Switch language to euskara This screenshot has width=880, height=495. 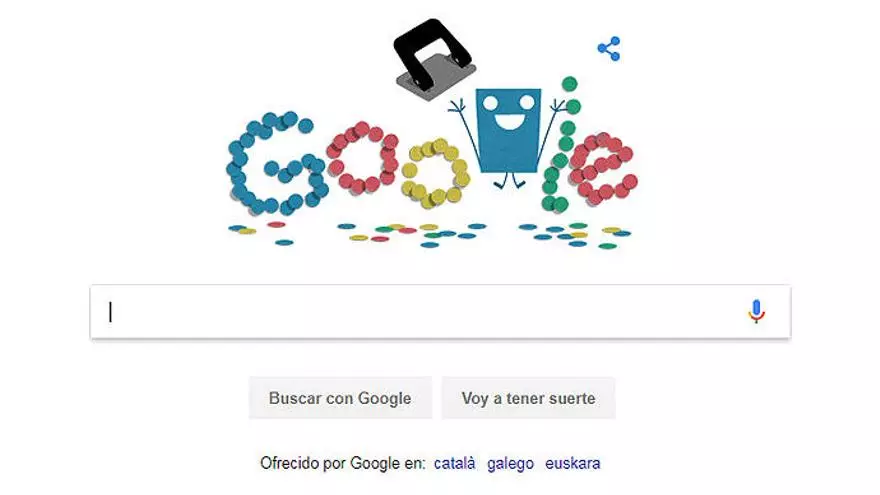tap(572, 463)
